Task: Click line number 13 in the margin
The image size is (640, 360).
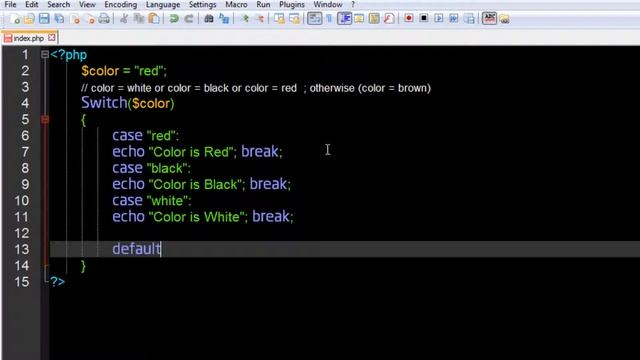Action: [22, 249]
